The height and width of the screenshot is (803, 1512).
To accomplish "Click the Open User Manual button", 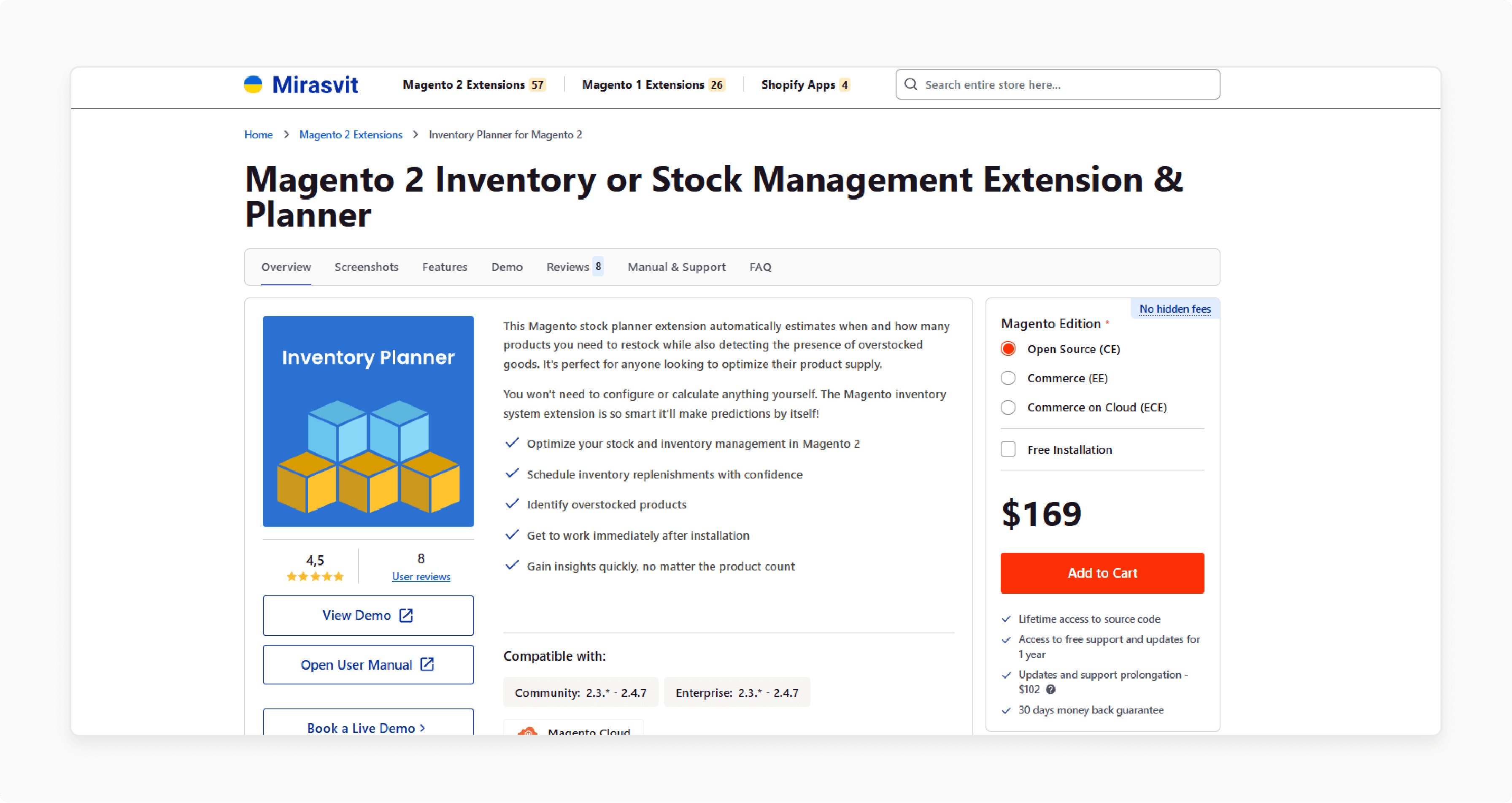I will 368,665.
